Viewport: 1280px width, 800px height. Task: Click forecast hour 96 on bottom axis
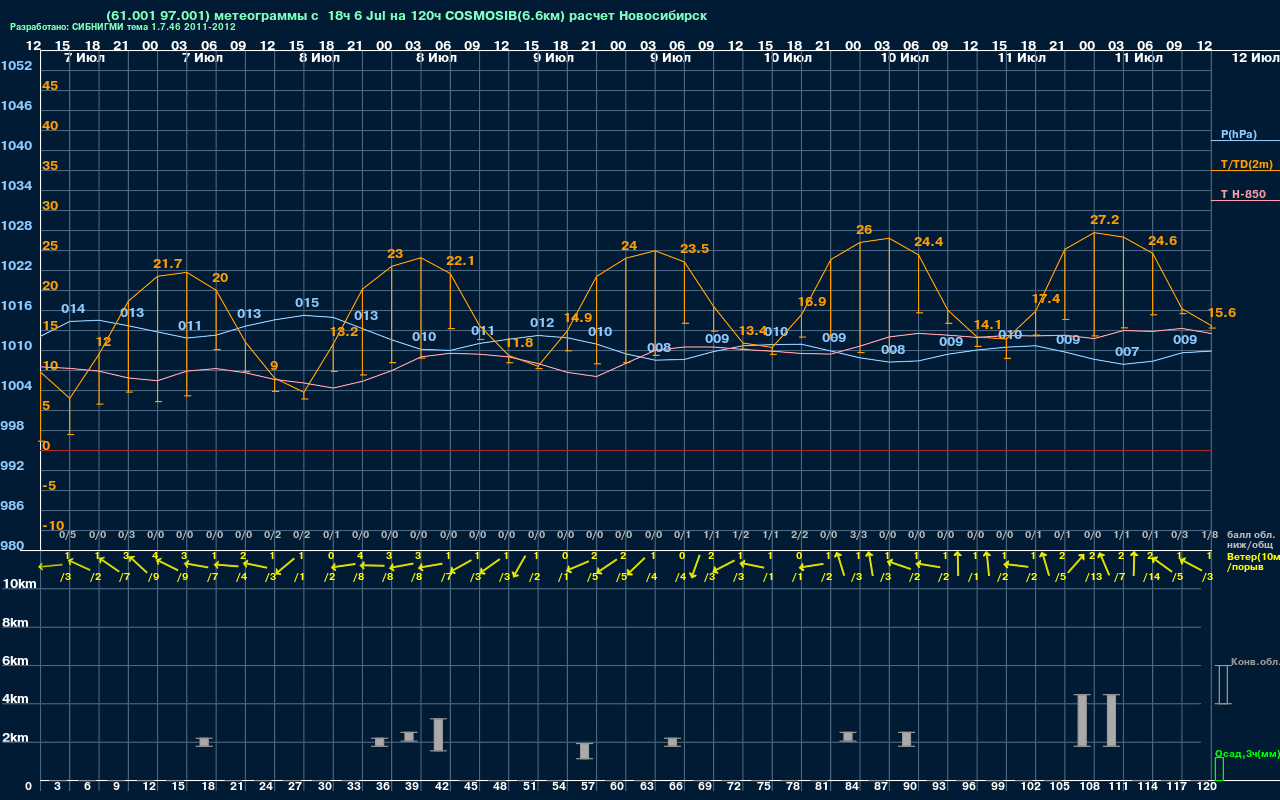968,787
